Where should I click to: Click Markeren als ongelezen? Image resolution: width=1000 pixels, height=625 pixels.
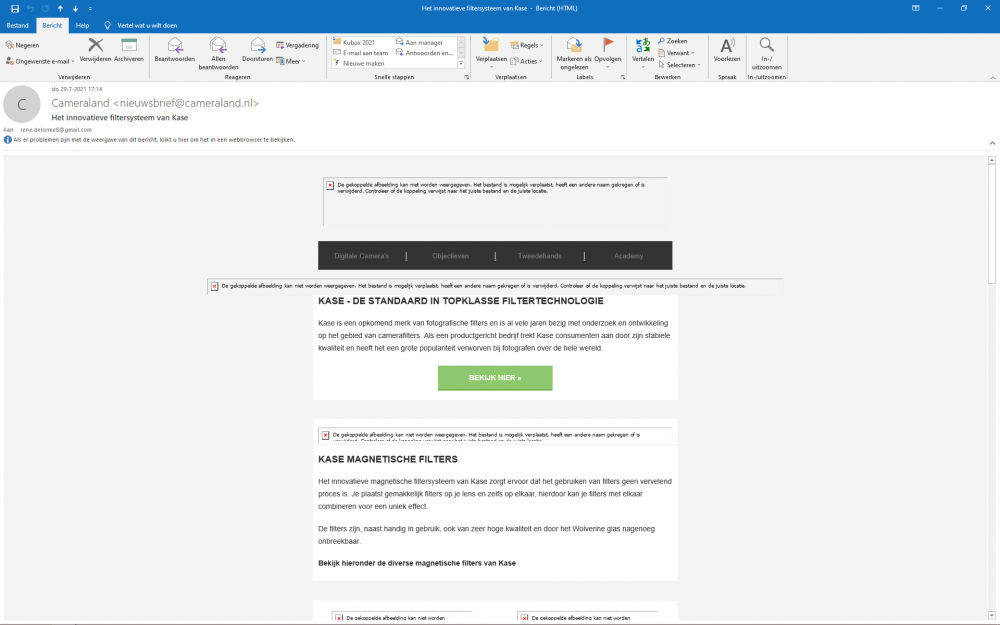pyautogui.click(x=574, y=53)
